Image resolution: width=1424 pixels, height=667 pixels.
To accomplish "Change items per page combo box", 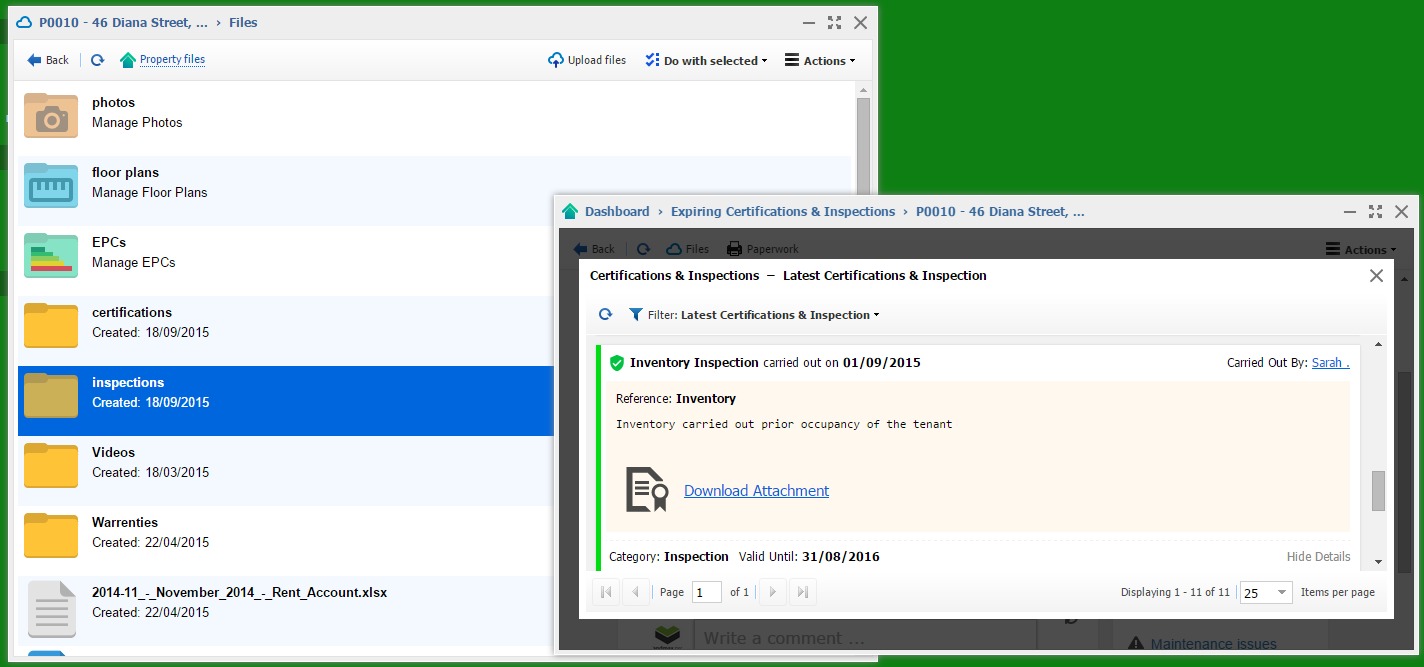I will 1266,593.
